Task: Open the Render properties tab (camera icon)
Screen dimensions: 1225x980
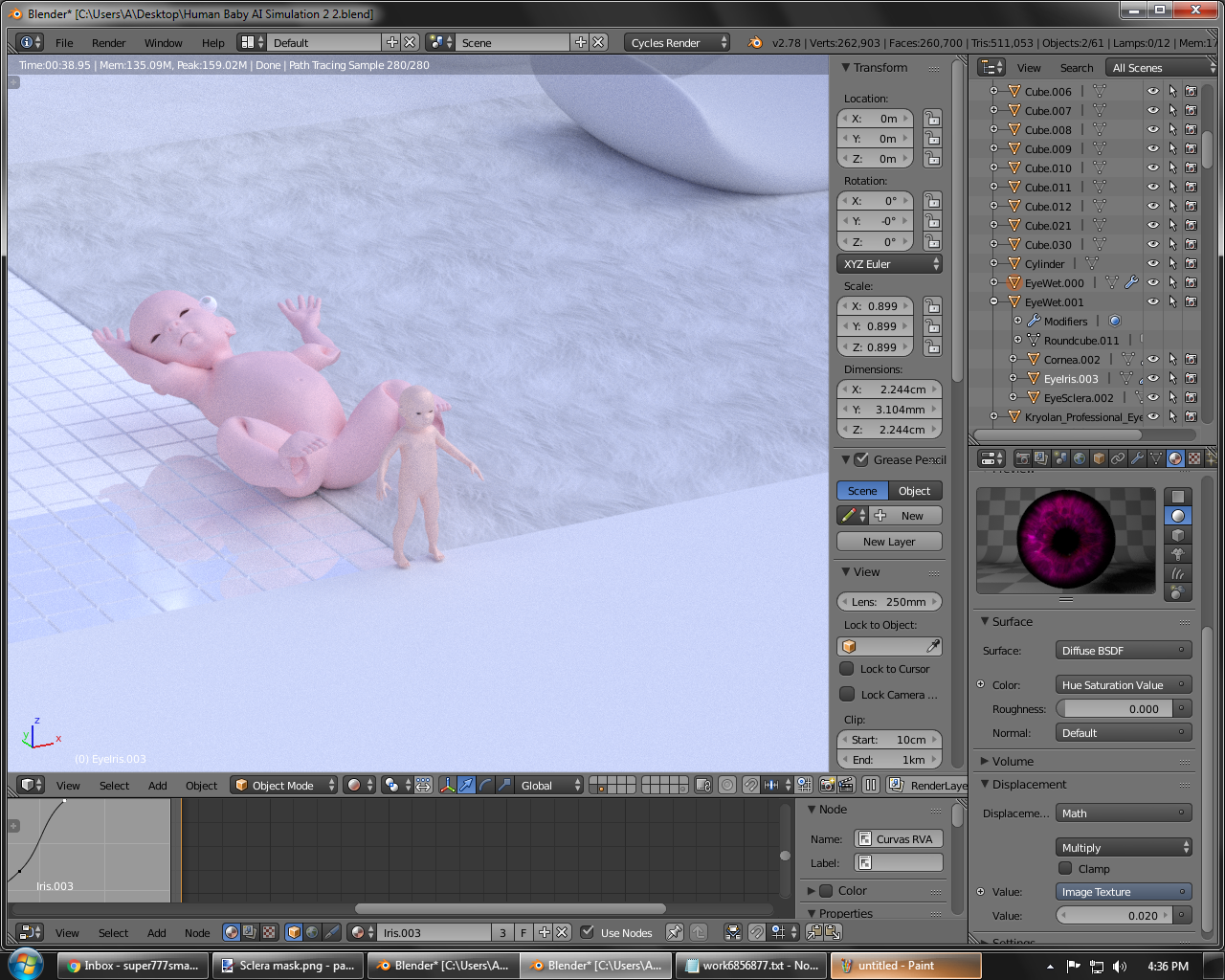Action: [x=1023, y=458]
